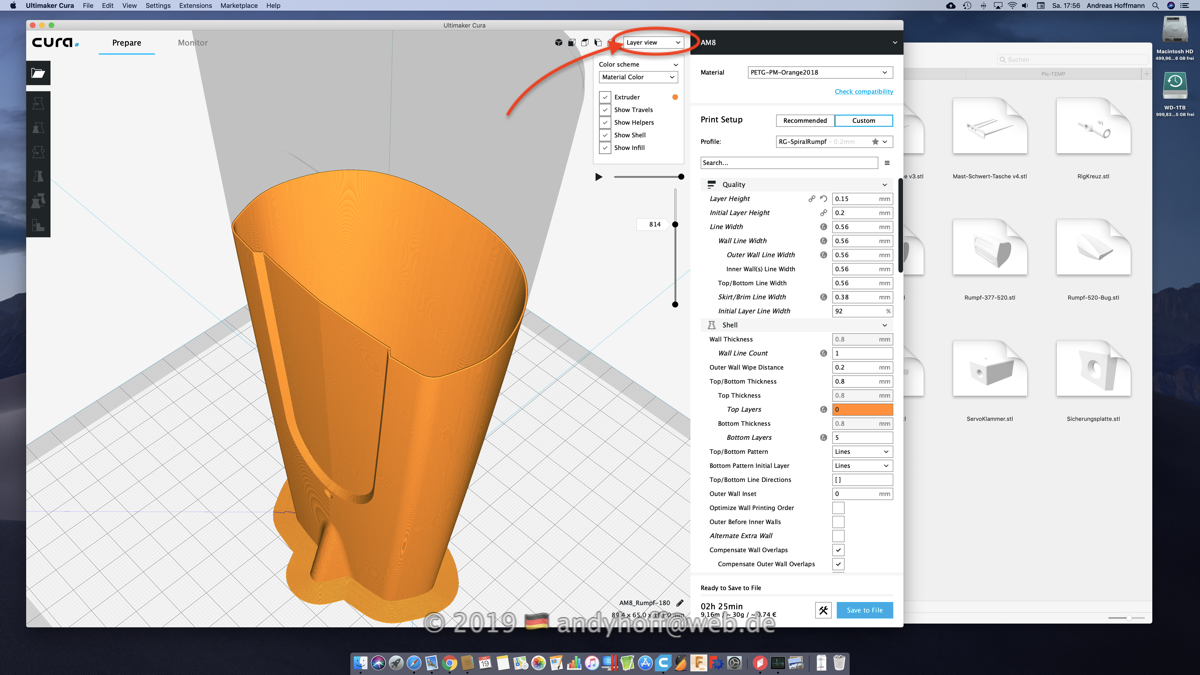This screenshot has width=1200, height=675.
Task: Select the Mirror tool in the sidebar
Action: point(38,177)
